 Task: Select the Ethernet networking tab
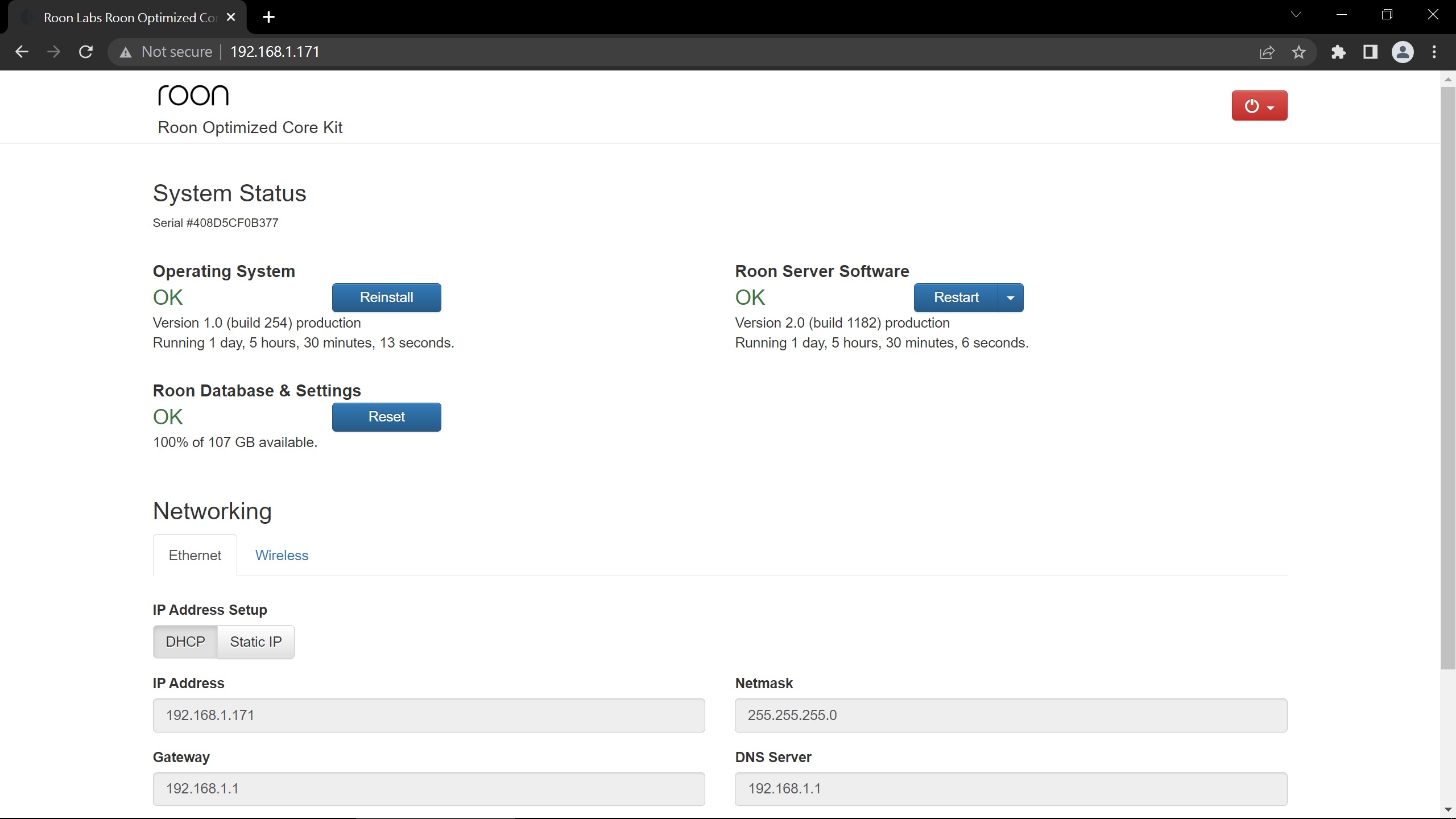[x=195, y=555]
